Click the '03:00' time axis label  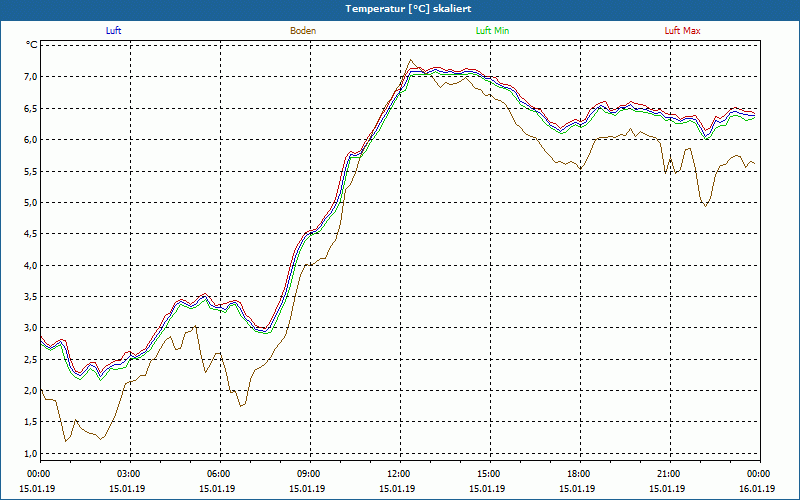[130, 474]
